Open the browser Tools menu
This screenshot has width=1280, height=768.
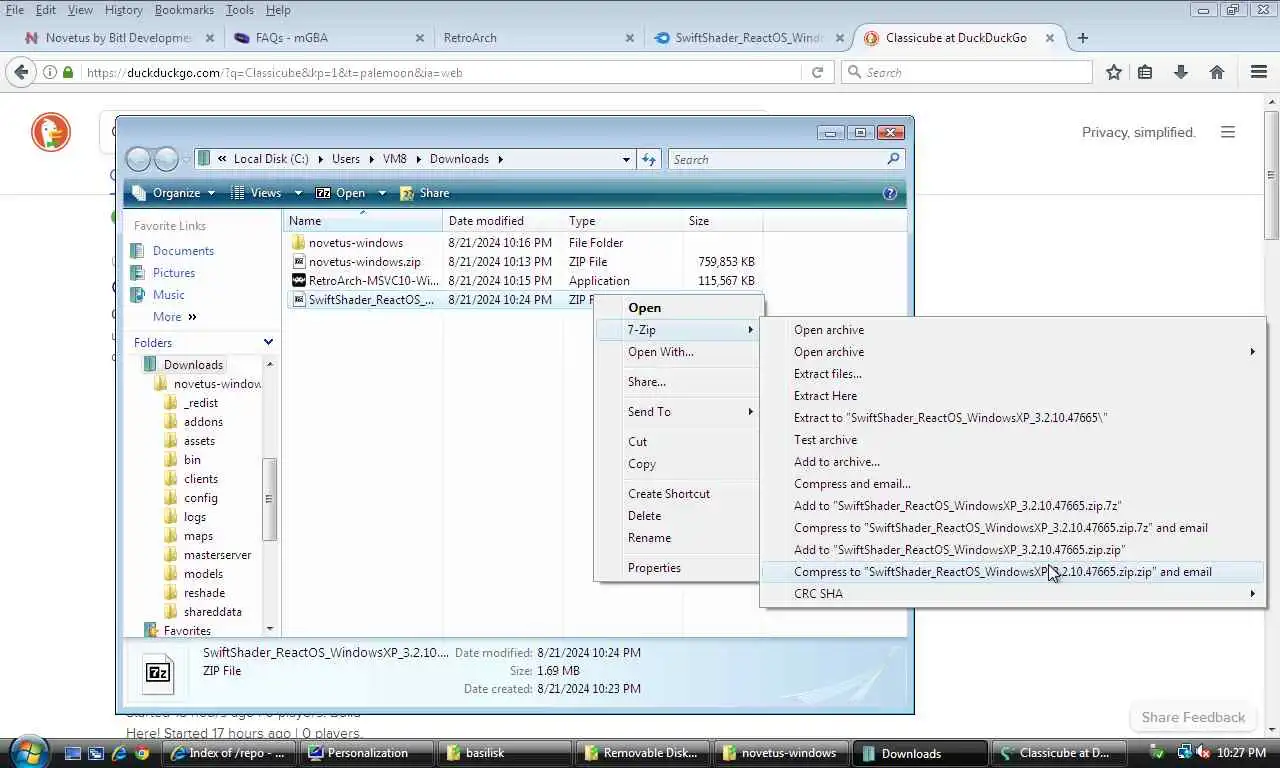point(239,10)
